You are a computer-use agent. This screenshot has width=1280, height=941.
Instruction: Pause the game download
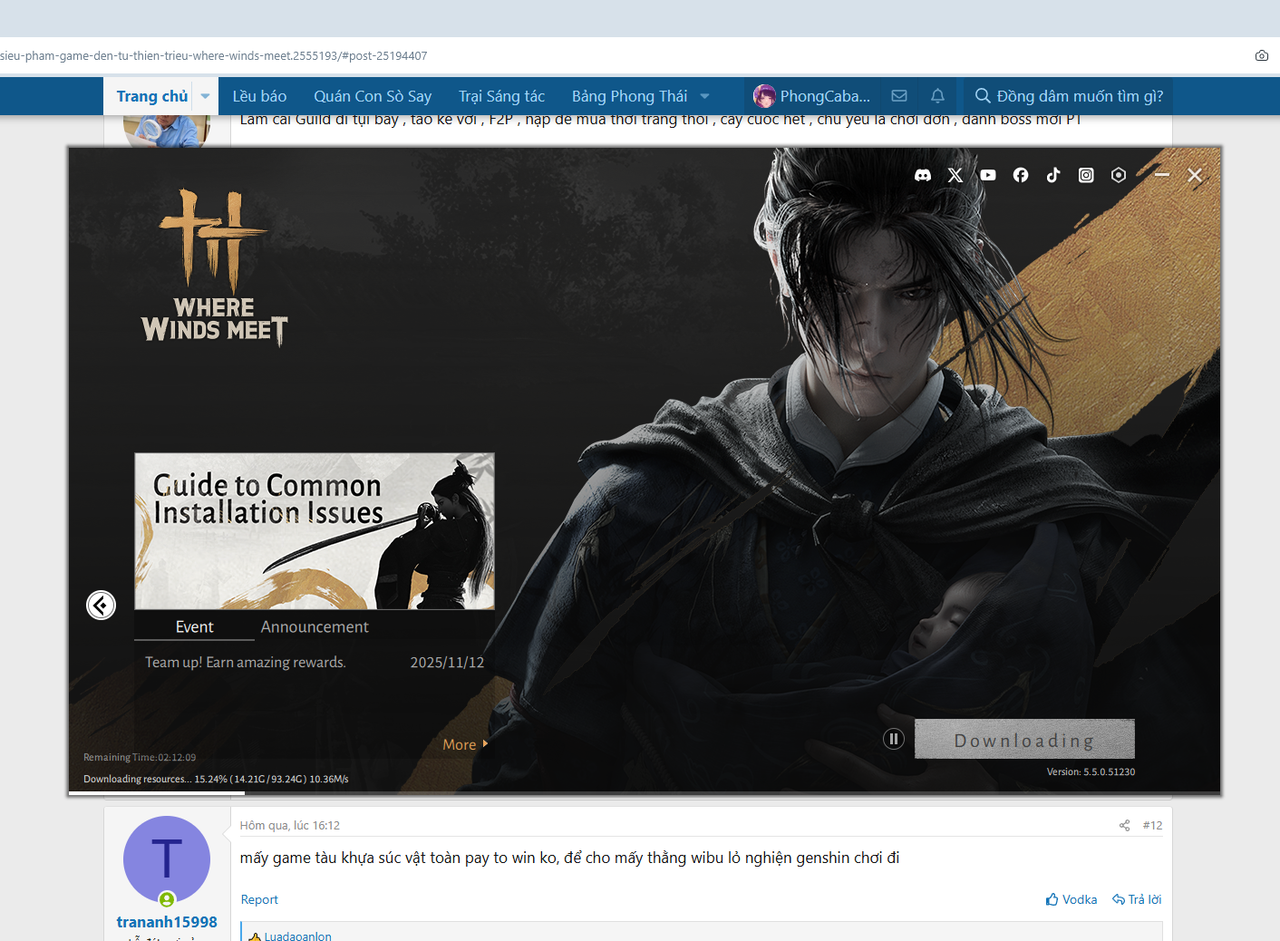(893, 738)
